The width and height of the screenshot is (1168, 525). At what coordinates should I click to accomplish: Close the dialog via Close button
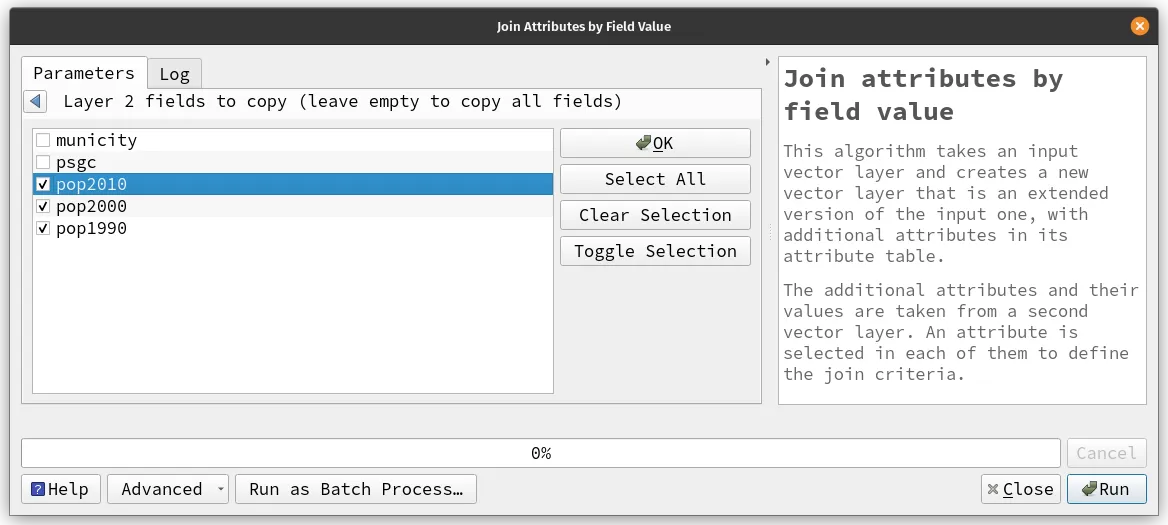[1021, 489]
